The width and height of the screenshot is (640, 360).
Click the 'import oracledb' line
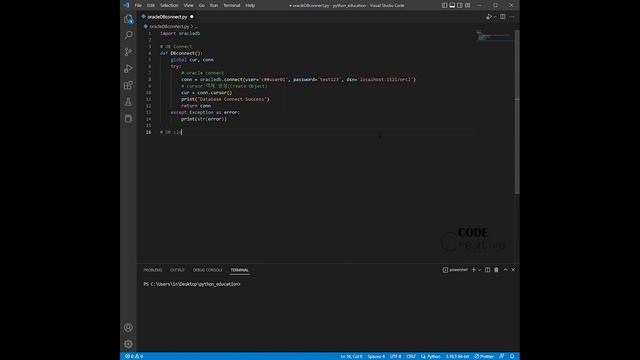point(180,33)
